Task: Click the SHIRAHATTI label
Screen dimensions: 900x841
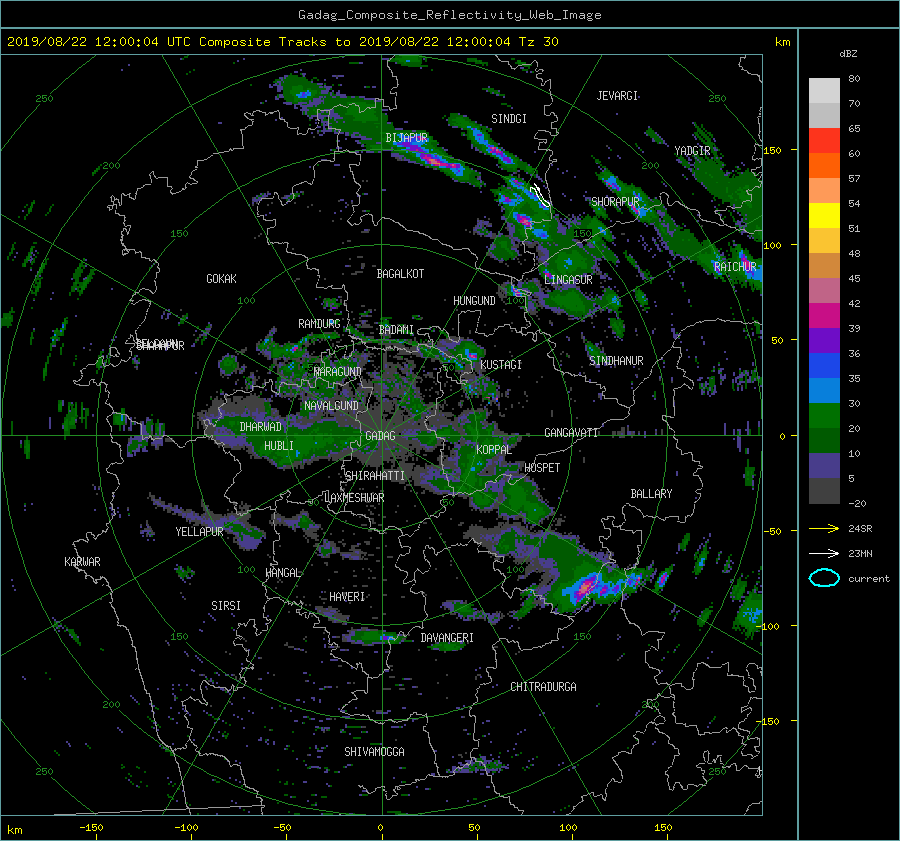Action: click(x=375, y=476)
